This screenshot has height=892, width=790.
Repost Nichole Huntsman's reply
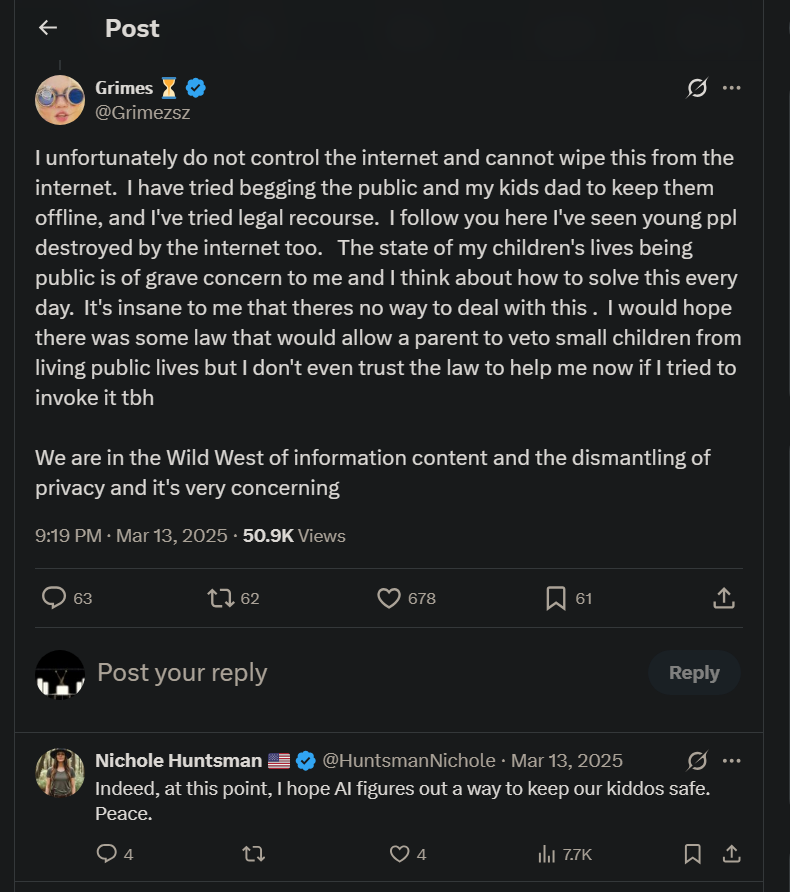[x=254, y=854]
